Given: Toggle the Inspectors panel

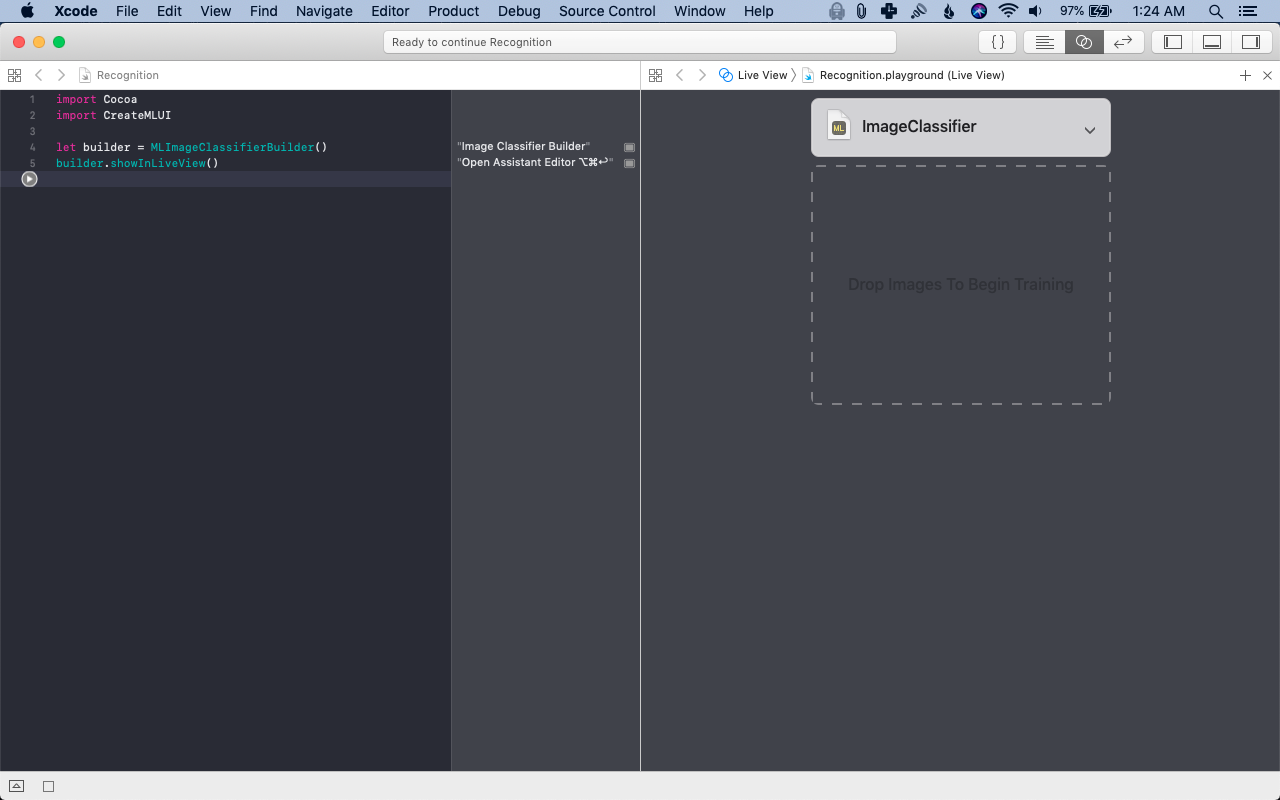Looking at the screenshot, I should click(1250, 42).
